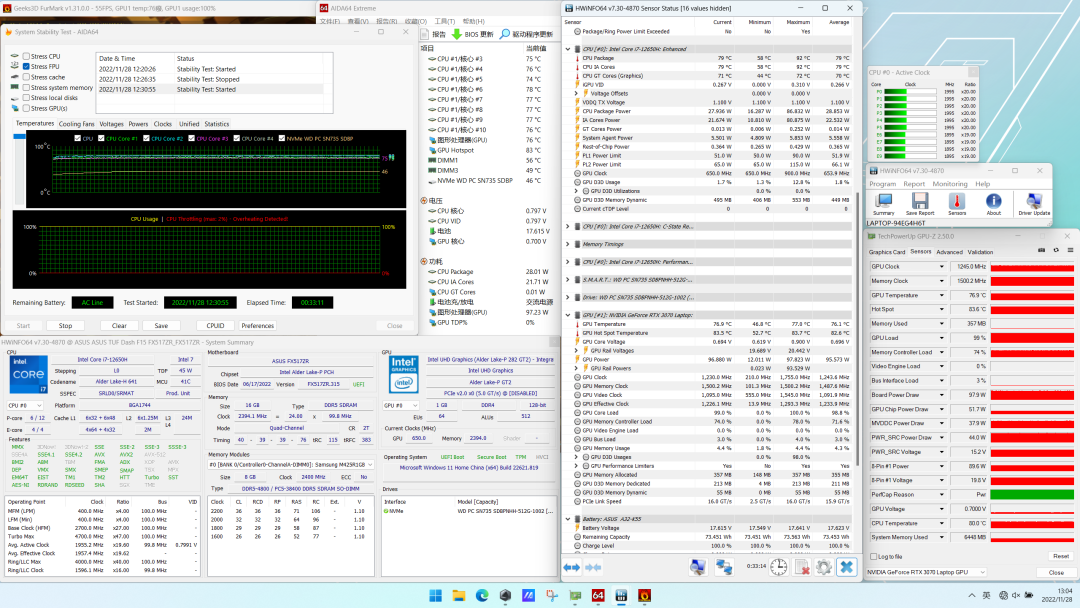Screen dimensions: 1080x608
Task: Toggle the Log to file checkbox
Action: pos(871,556)
